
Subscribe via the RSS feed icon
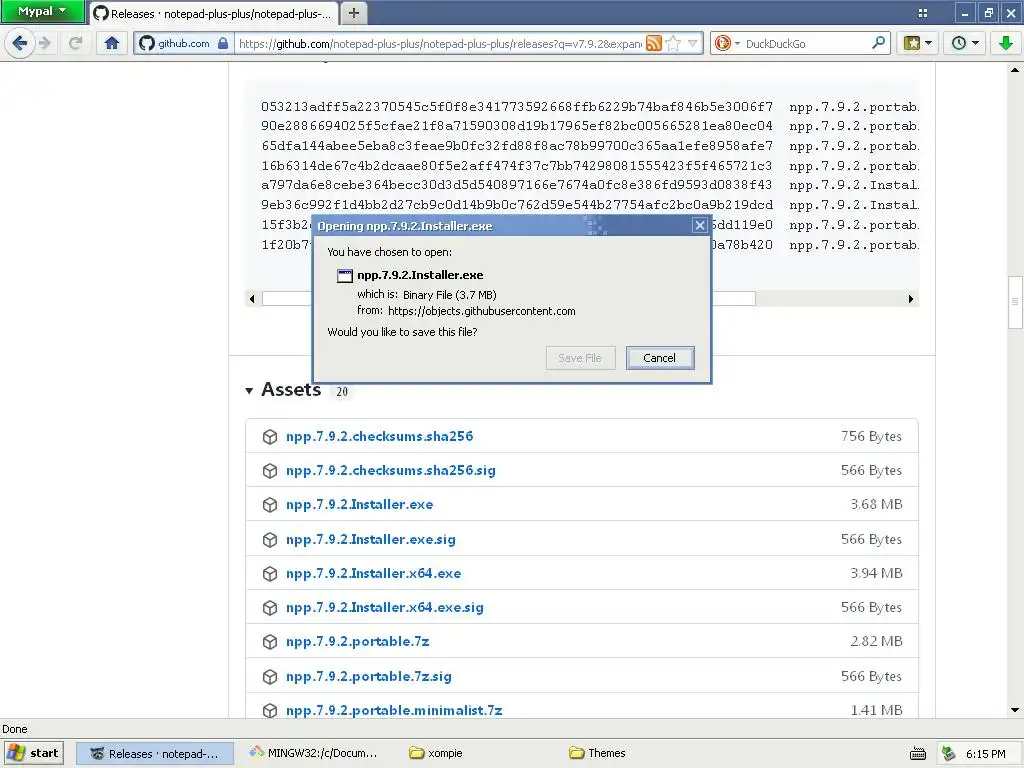click(654, 44)
